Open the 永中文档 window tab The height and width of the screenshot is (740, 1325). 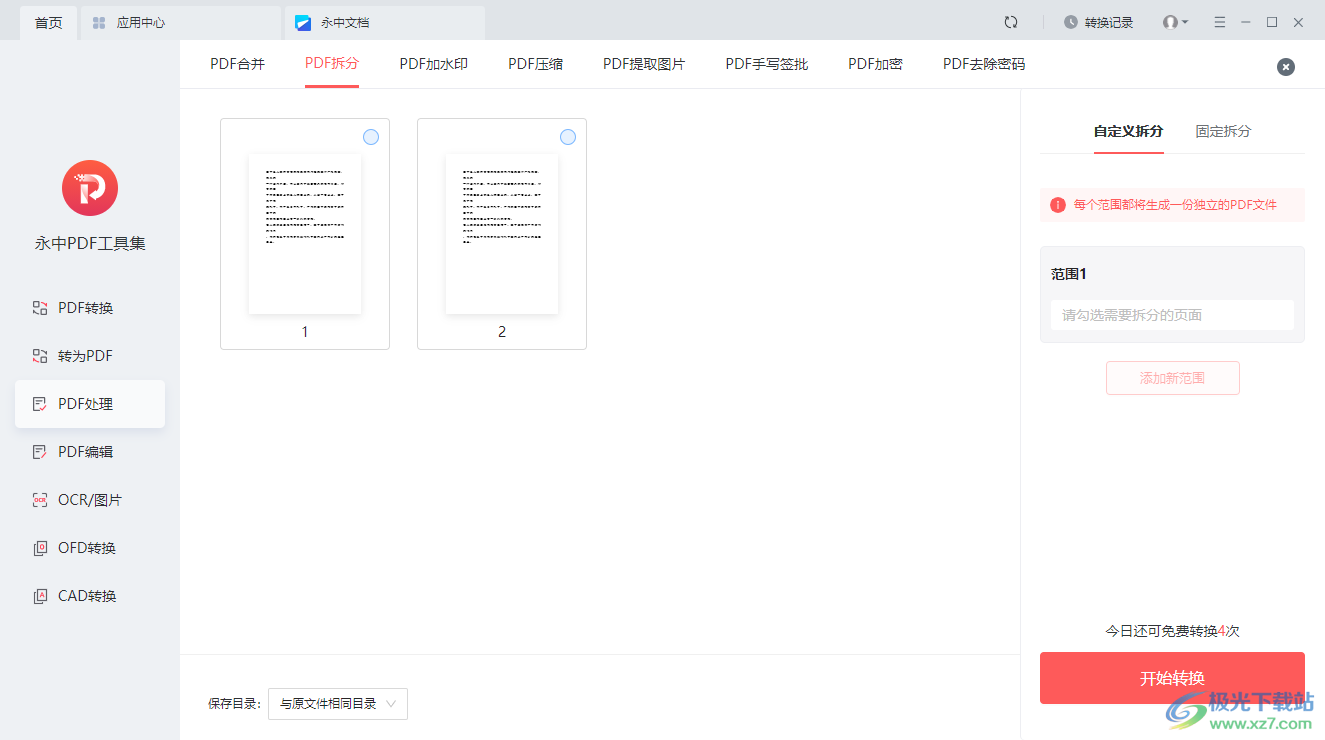[385, 22]
